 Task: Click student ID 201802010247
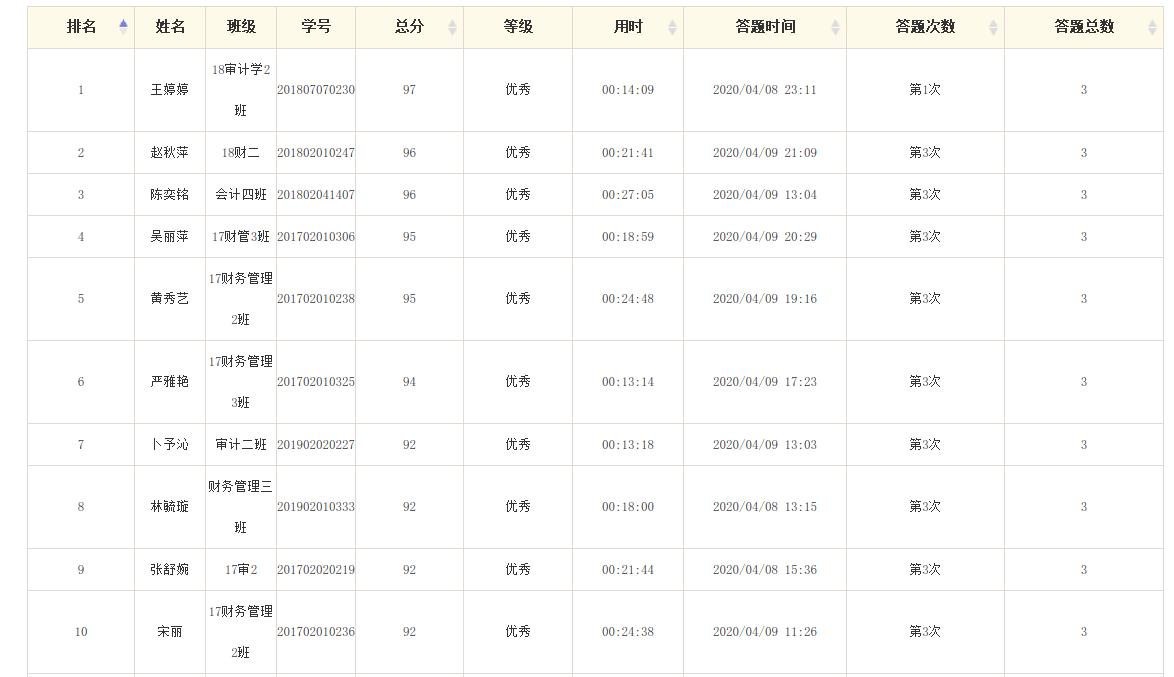(x=316, y=153)
